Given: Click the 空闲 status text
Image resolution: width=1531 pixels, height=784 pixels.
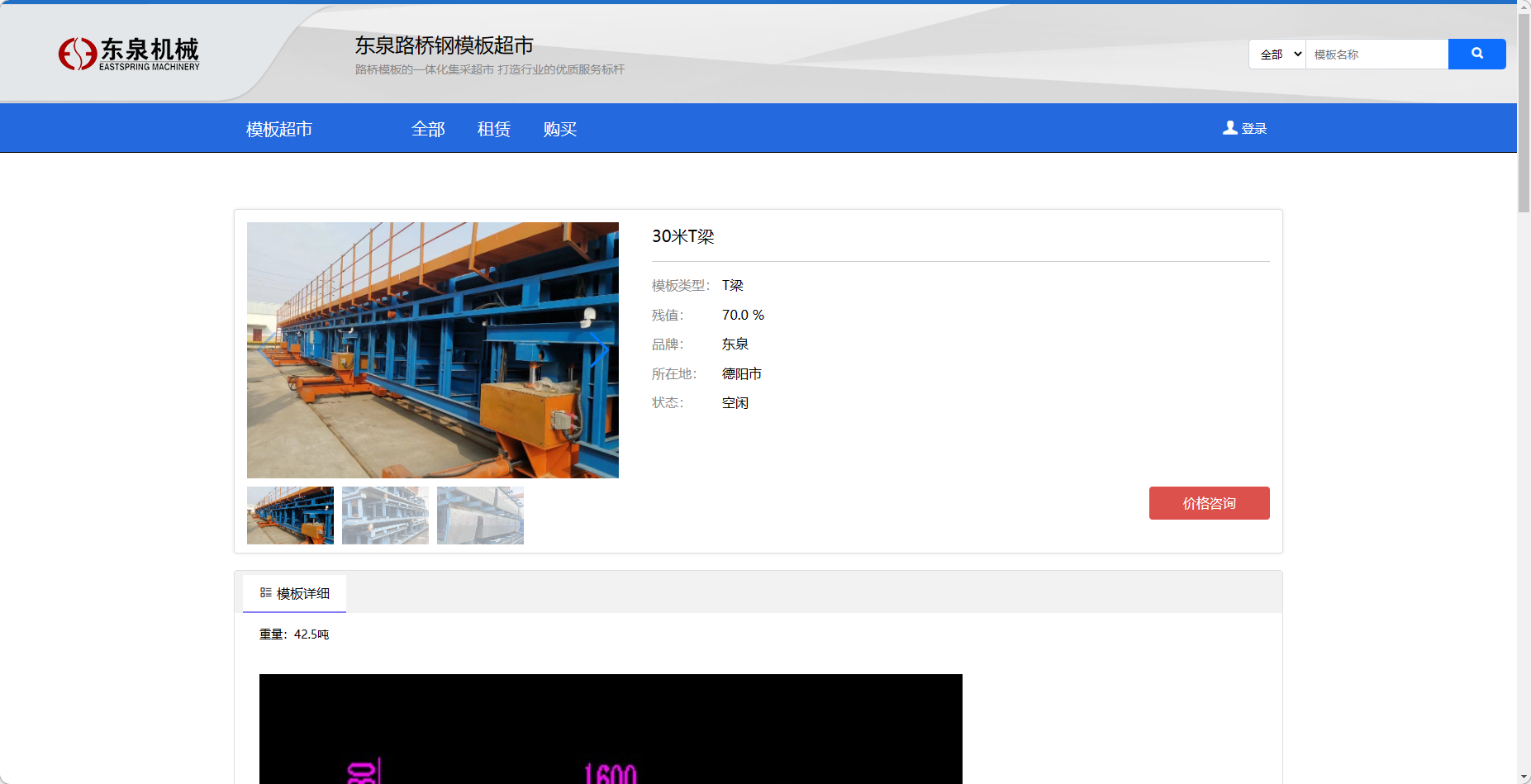Looking at the screenshot, I should click(x=735, y=402).
